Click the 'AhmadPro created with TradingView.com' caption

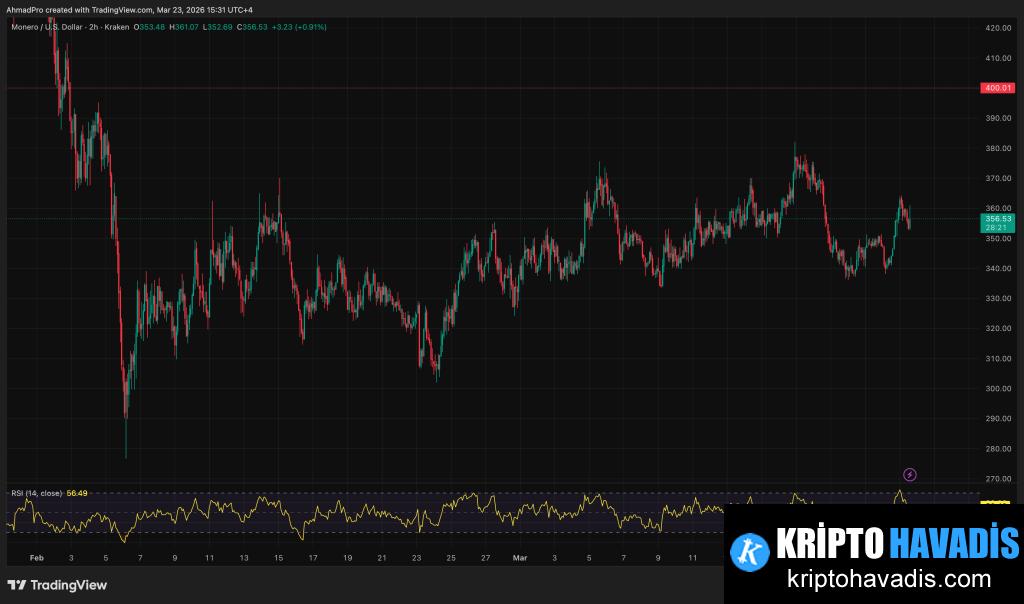[x=128, y=9]
